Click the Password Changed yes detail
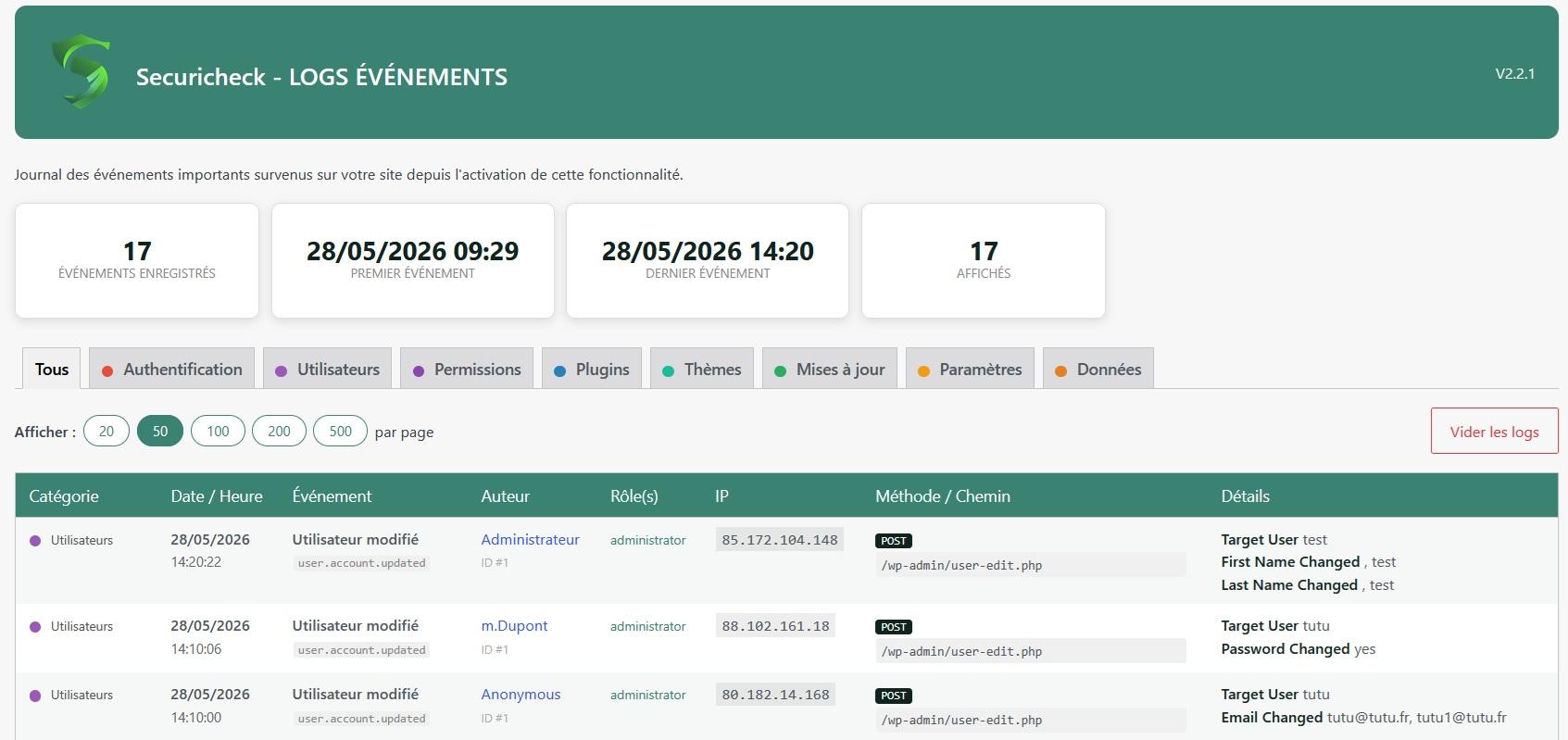The width and height of the screenshot is (1568, 740). pos(1298,649)
